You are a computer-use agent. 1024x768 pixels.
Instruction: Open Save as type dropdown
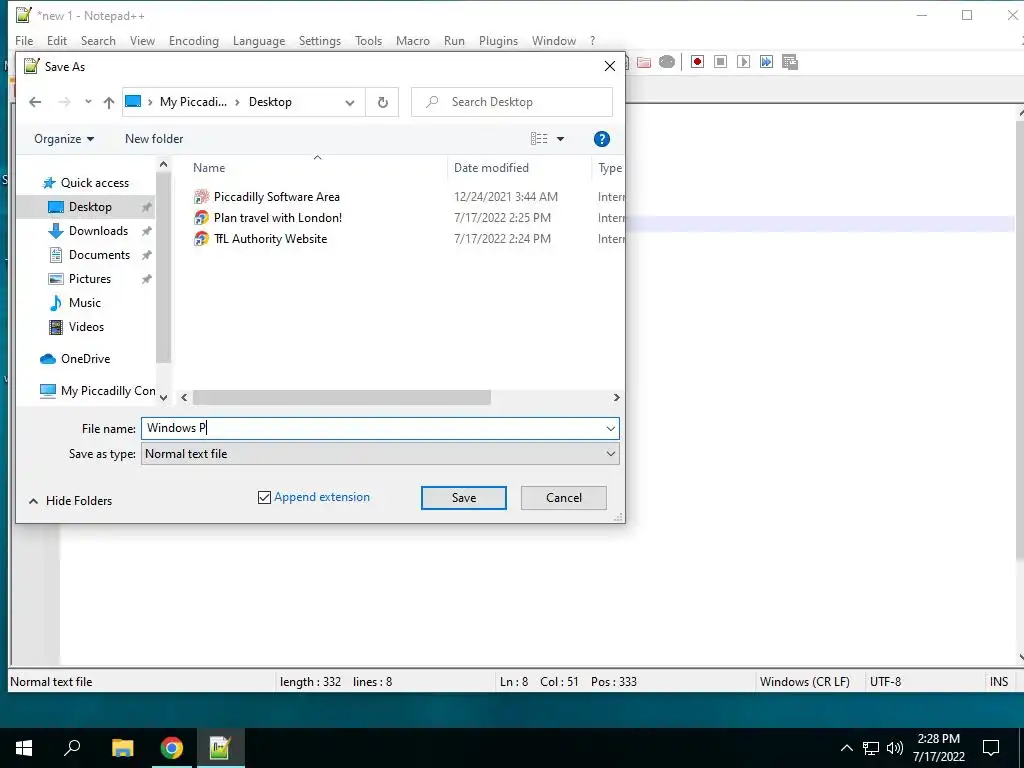(x=611, y=454)
